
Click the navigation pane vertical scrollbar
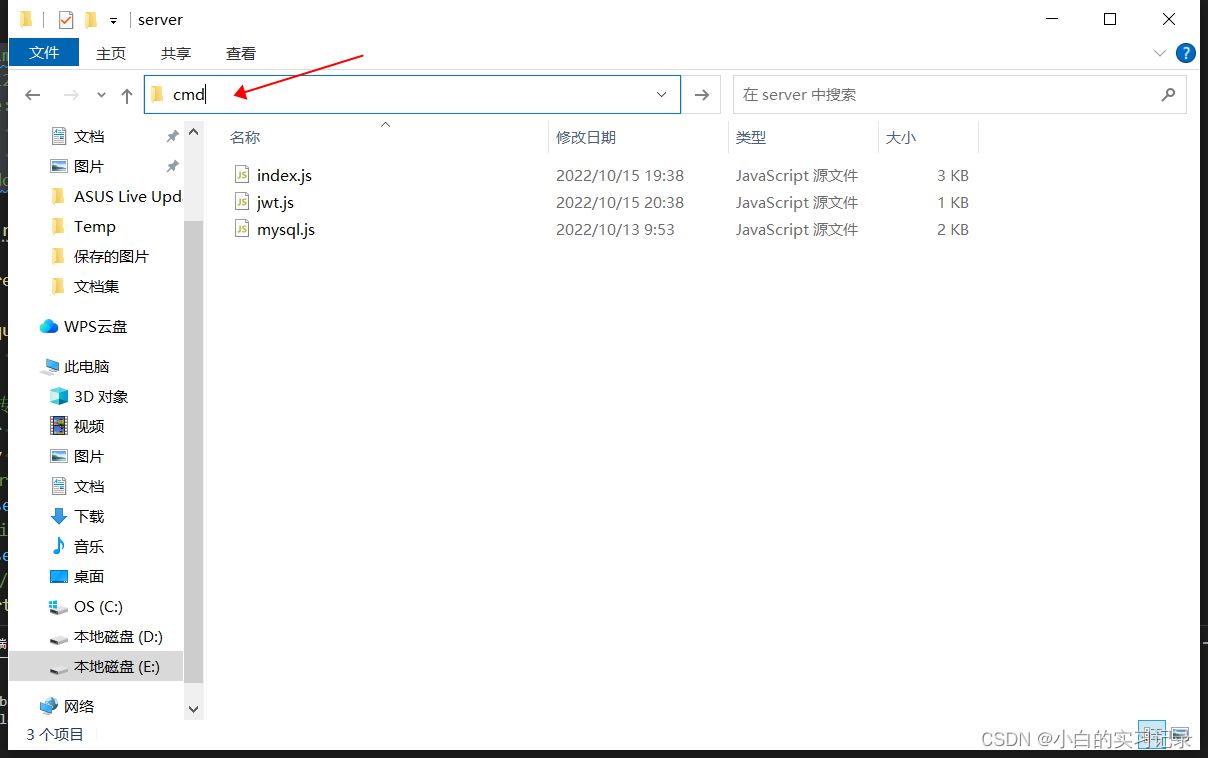(194, 400)
